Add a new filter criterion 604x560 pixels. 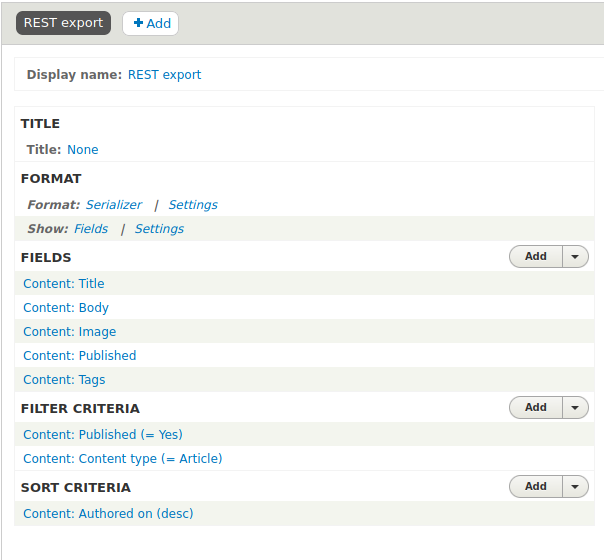pos(536,407)
